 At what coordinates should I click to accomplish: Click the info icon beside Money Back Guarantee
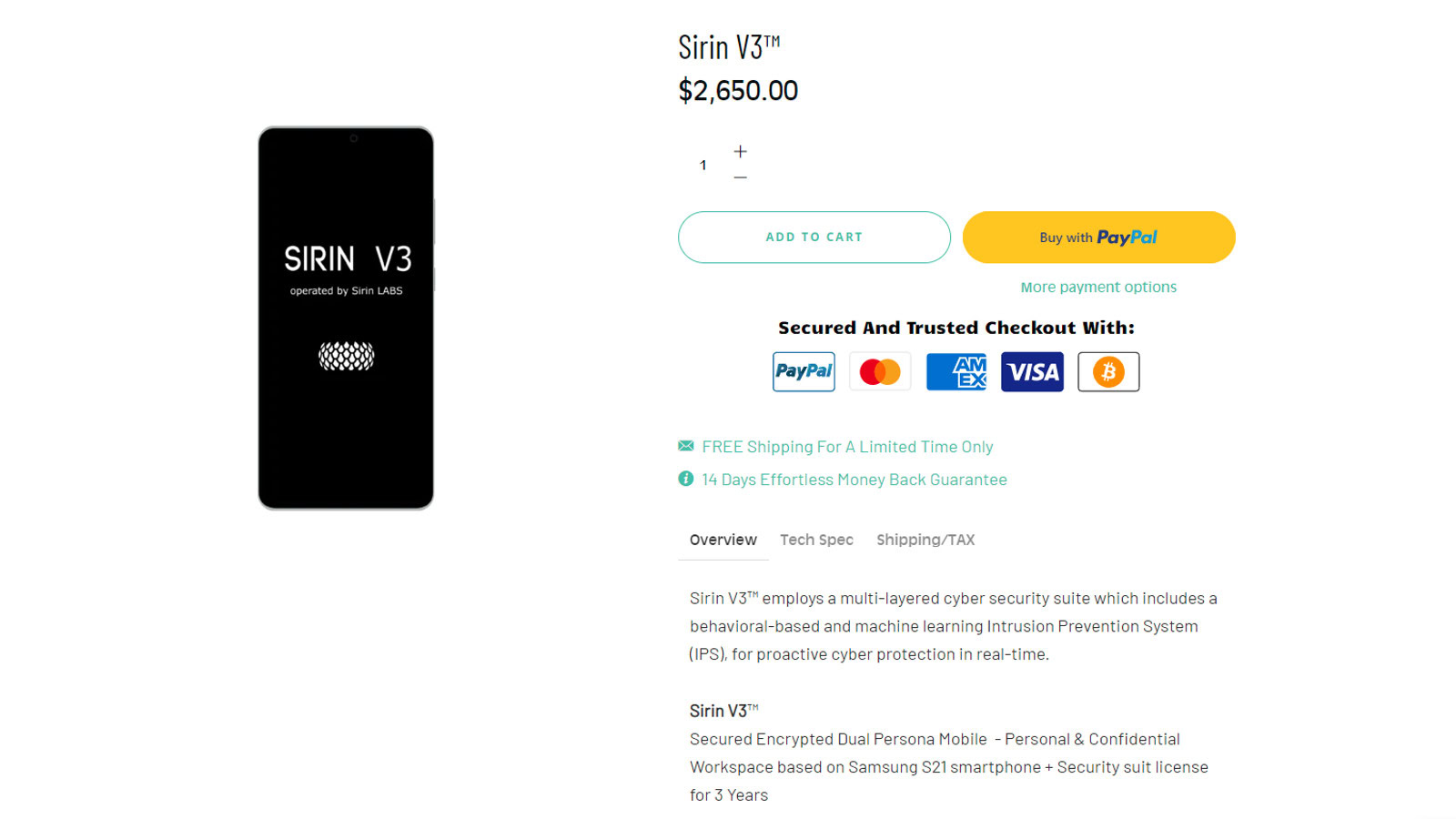[x=686, y=479]
